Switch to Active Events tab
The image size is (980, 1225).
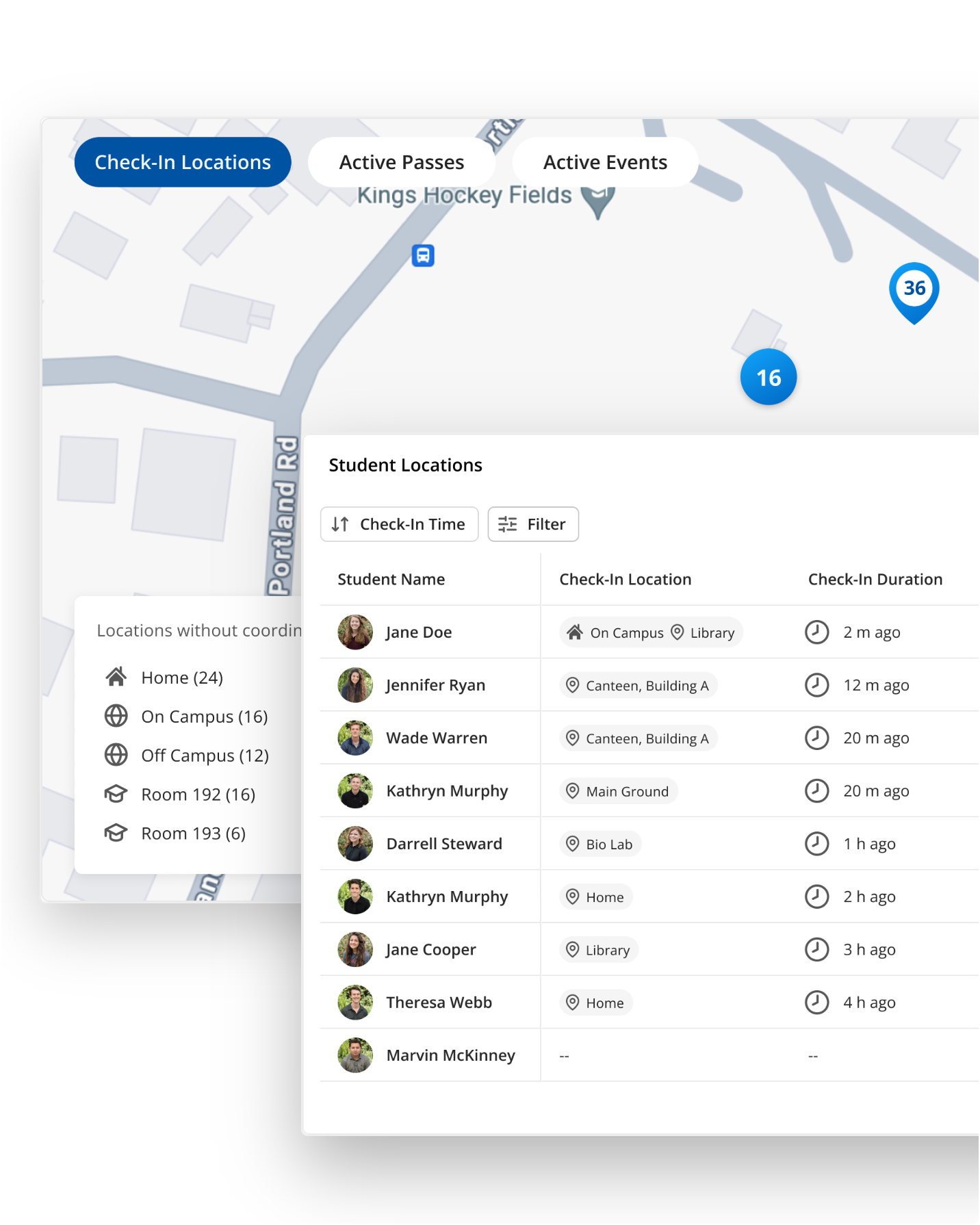605,162
